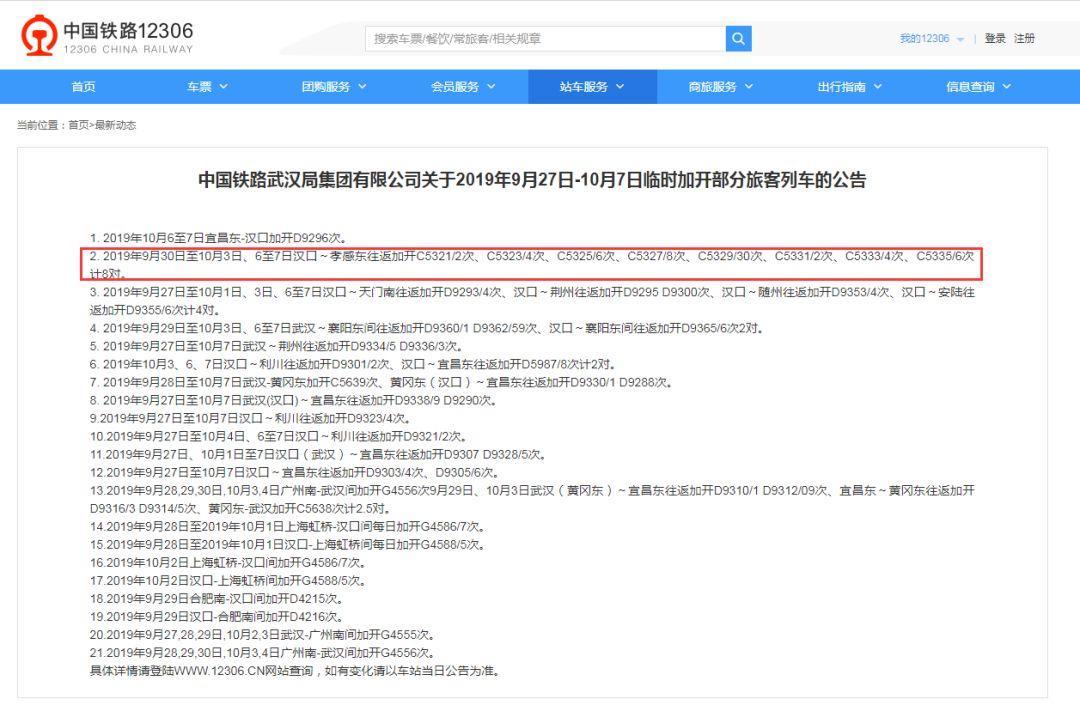1080x705 pixels.
Task: Expand the 出行指南 menu
Action: point(850,87)
